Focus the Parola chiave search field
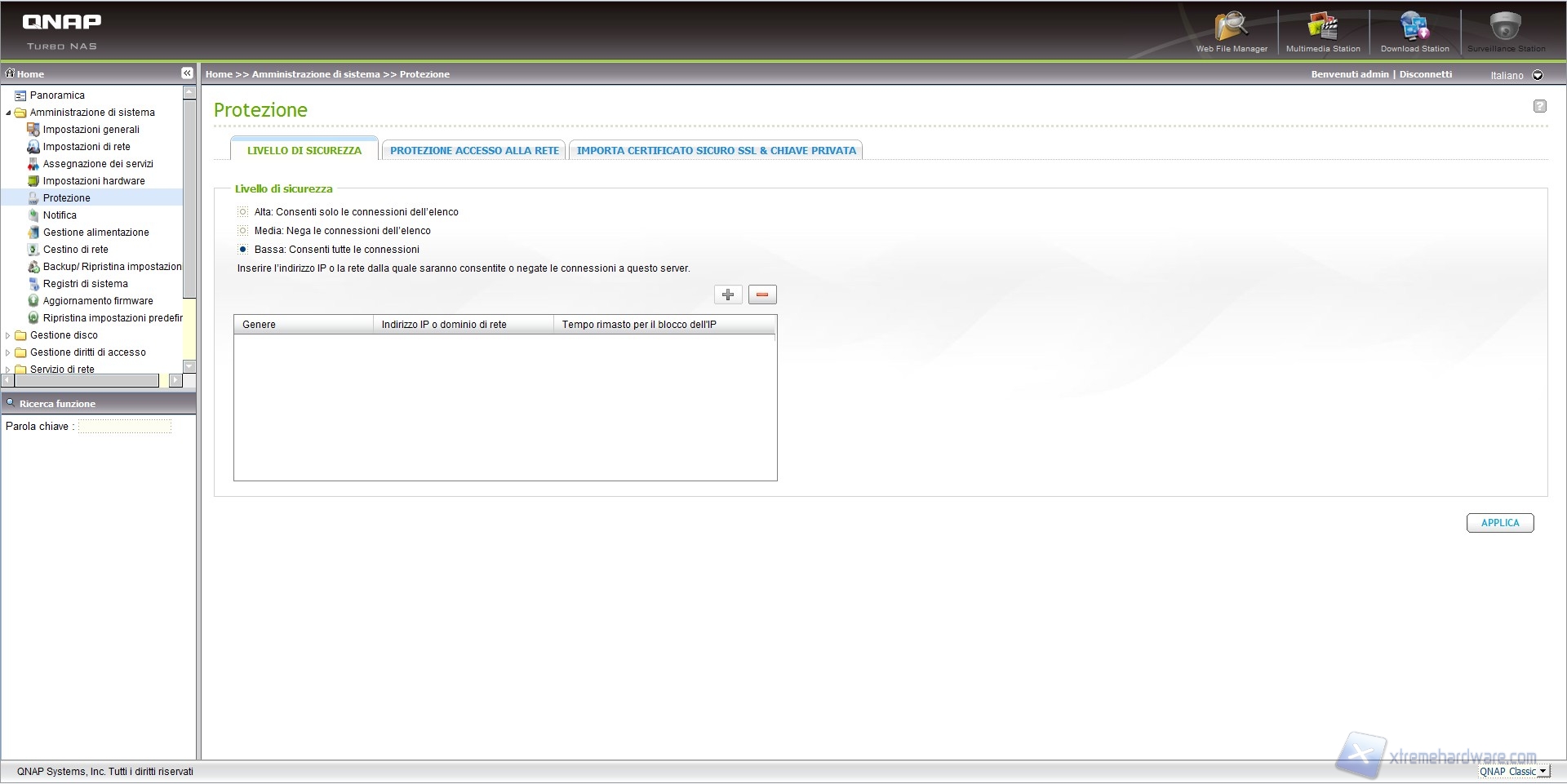Viewport: 1567px width, 784px height. 125,426
